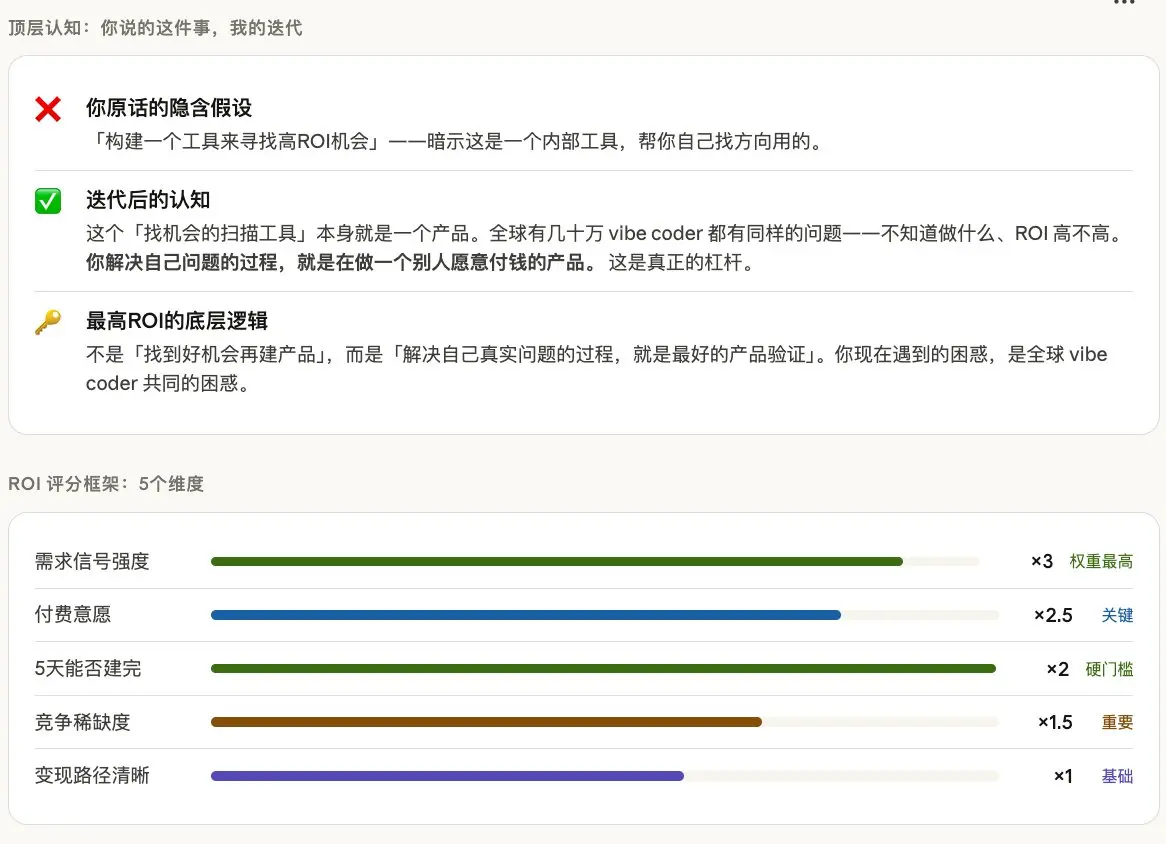The width and height of the screenshot is (1166, 844).
Task: Click the green checkmark icon
Action: coord(48,201)
